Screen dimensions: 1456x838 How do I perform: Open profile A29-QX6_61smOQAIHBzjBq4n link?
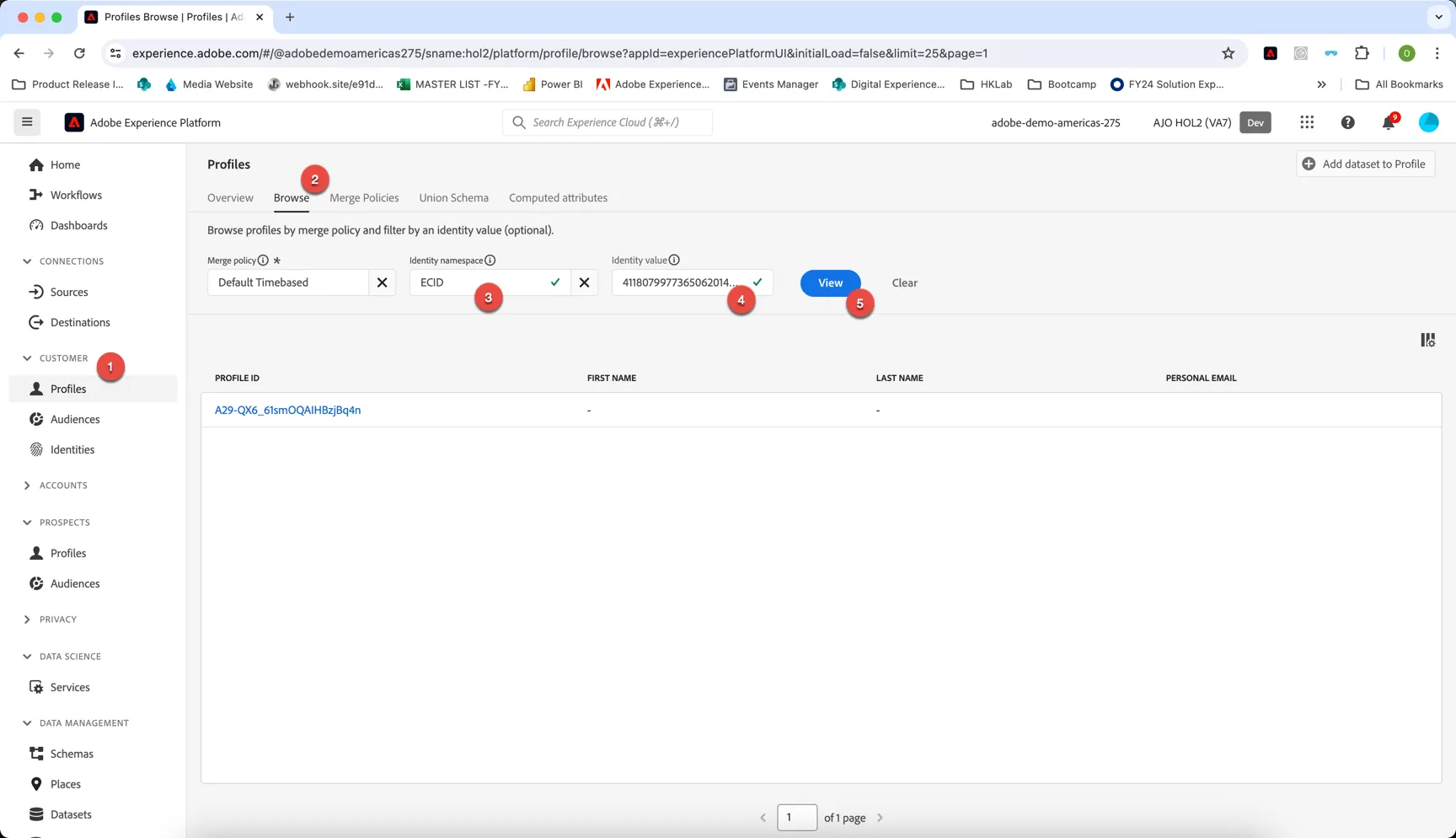click(x=287, y=411)
